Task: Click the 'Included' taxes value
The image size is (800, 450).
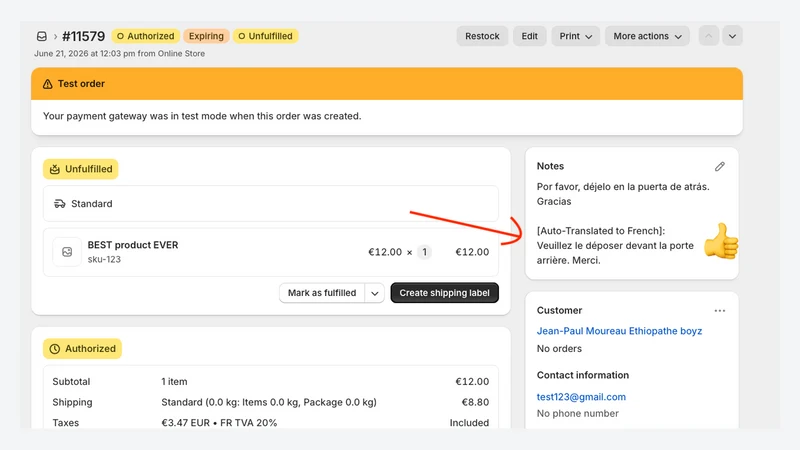Action: [469, 423]
